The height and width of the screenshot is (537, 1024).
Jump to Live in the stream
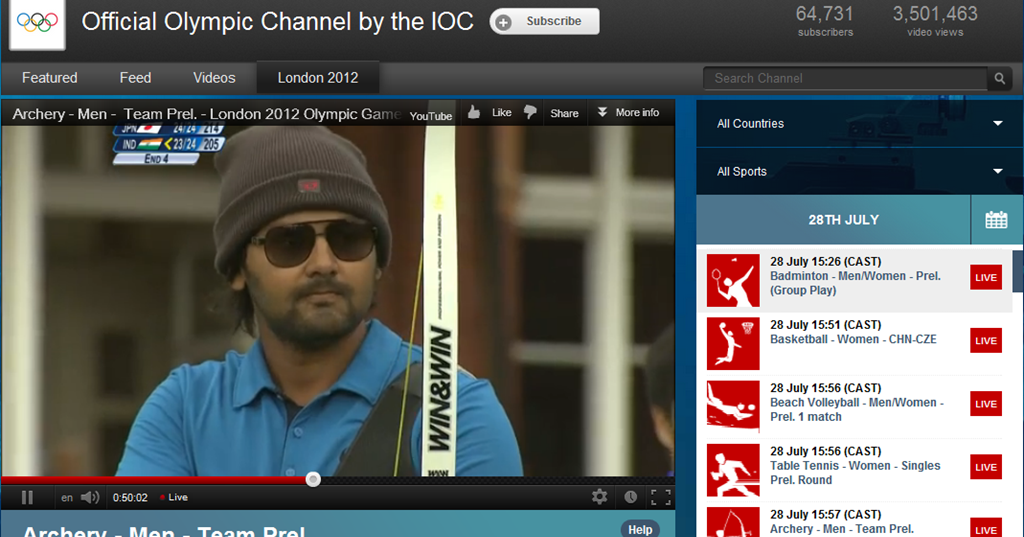pyautogui.click(x=174, y=498)
